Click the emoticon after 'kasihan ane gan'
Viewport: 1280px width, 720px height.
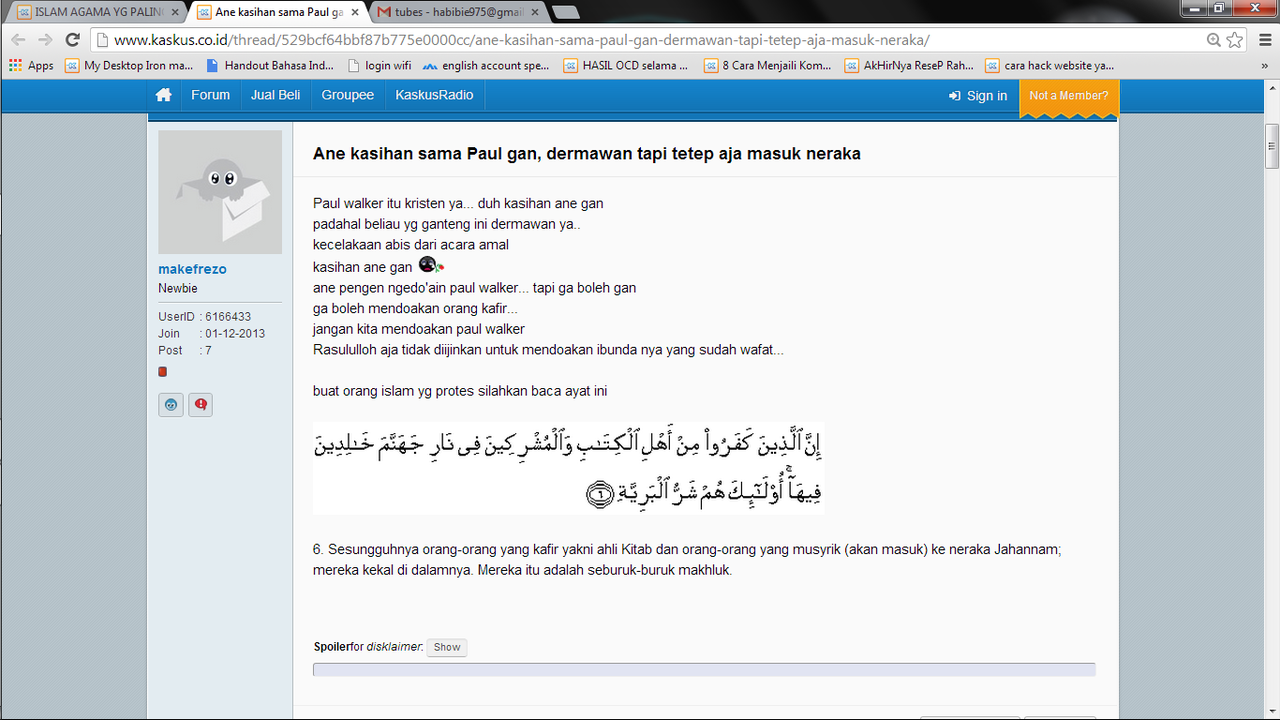coord(431,265)
